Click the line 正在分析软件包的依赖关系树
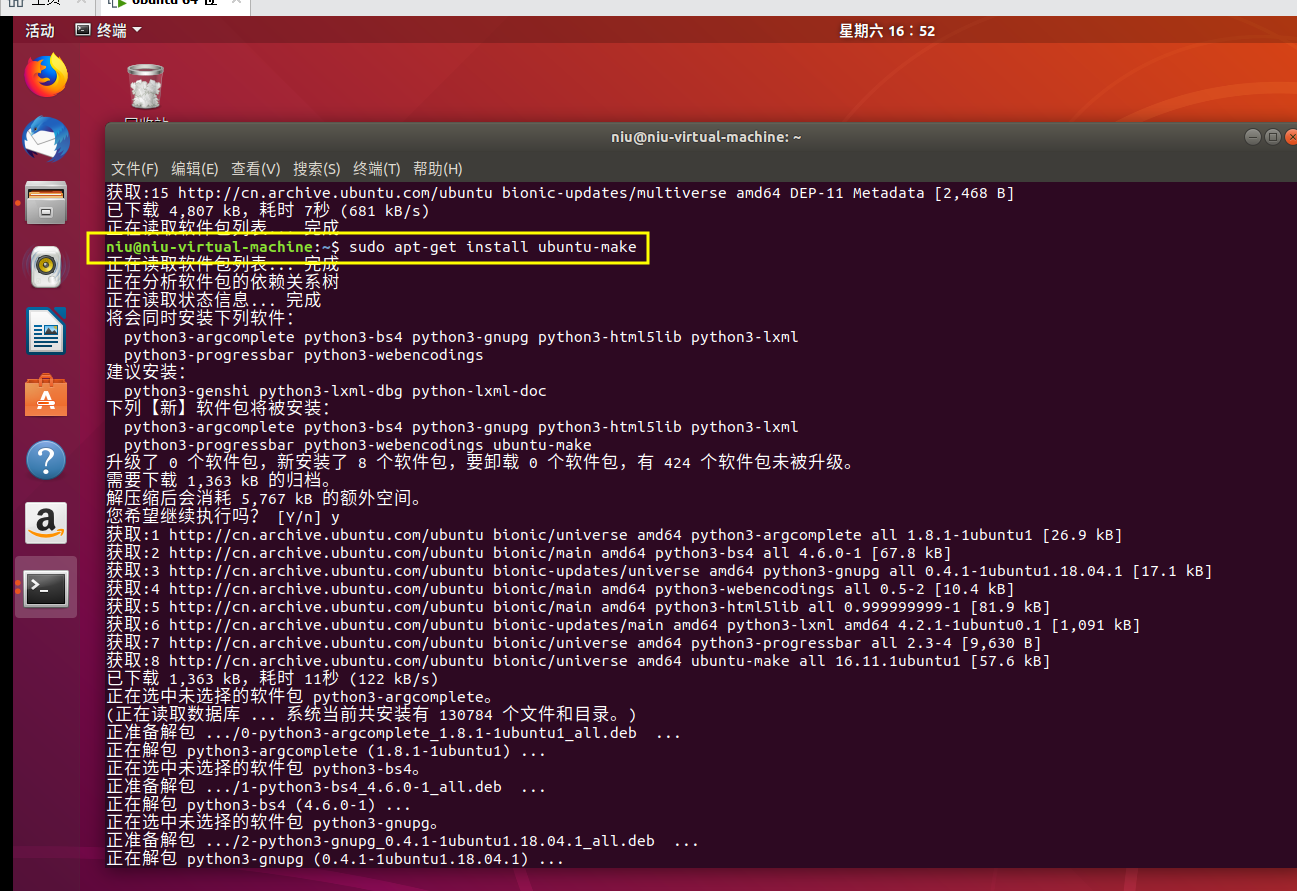This screenshot has height=891, width=1297. (x=223, y=283)
